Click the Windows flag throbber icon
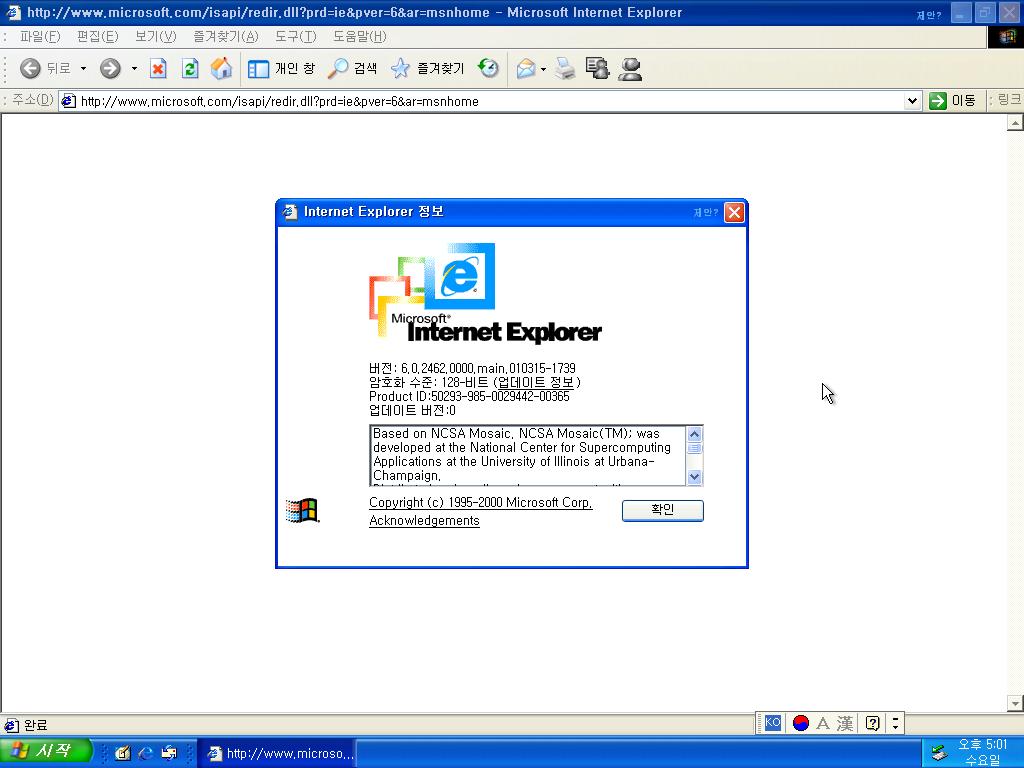This screenshot has width=1024, height=768. (x=1005, y=37)
